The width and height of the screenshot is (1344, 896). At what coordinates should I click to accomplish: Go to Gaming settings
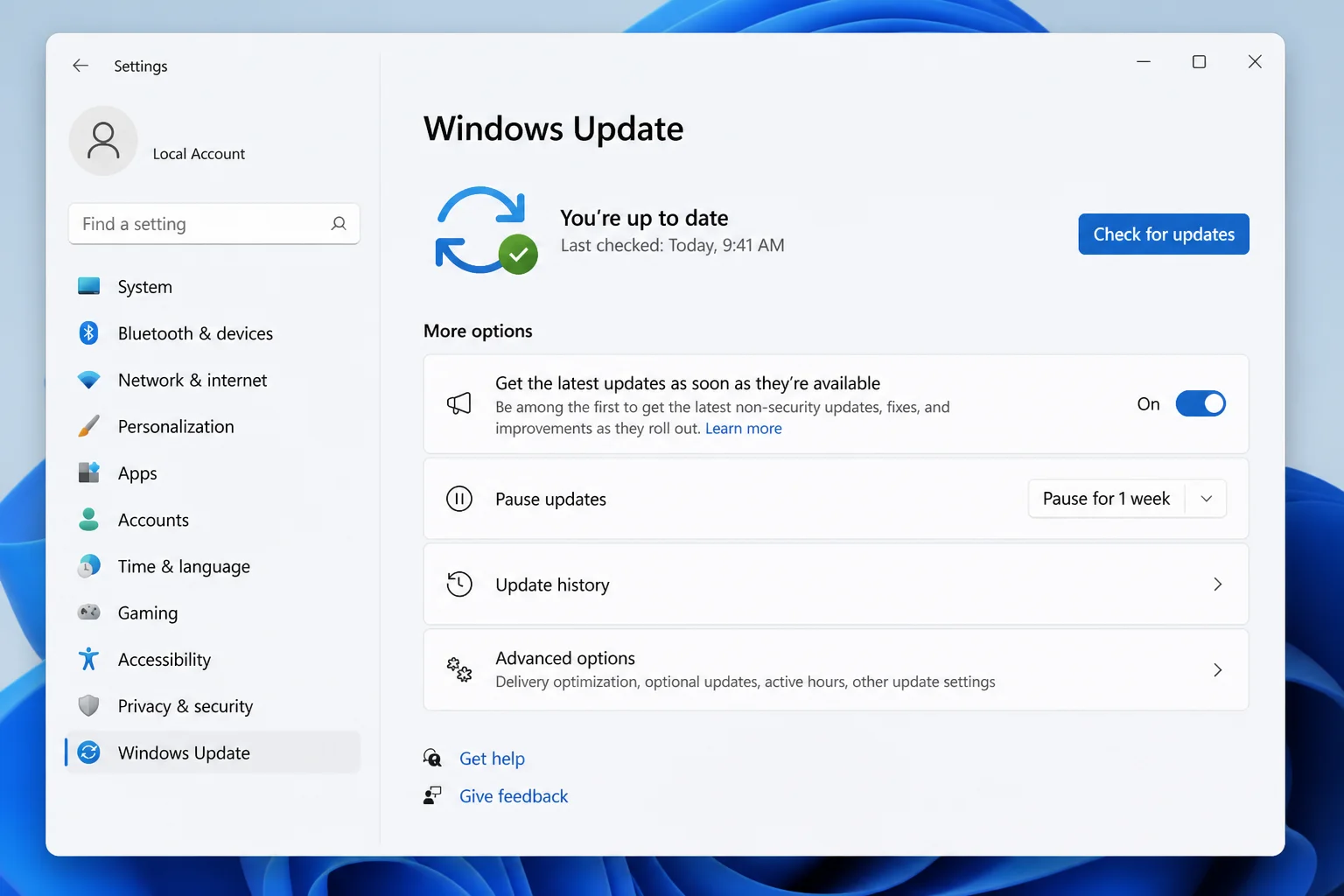(148, 612)
